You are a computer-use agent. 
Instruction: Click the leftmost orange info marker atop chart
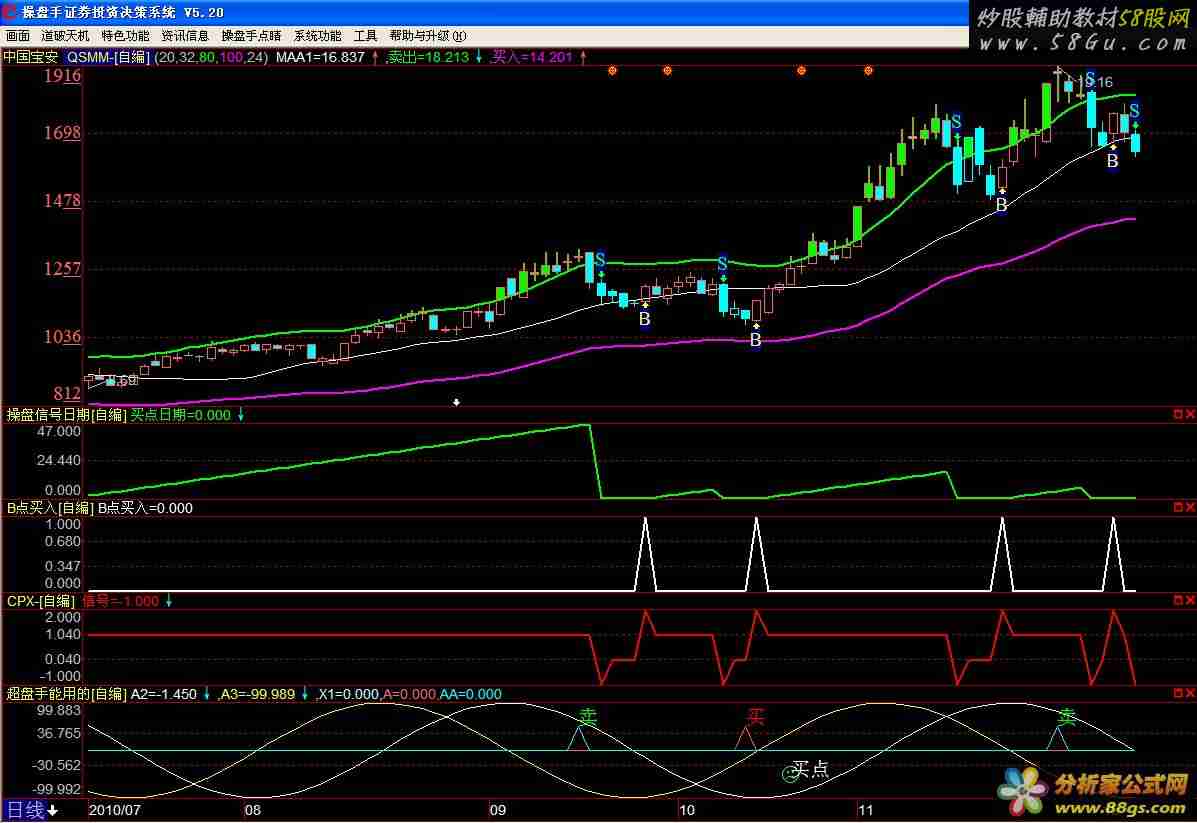[612, 71]
